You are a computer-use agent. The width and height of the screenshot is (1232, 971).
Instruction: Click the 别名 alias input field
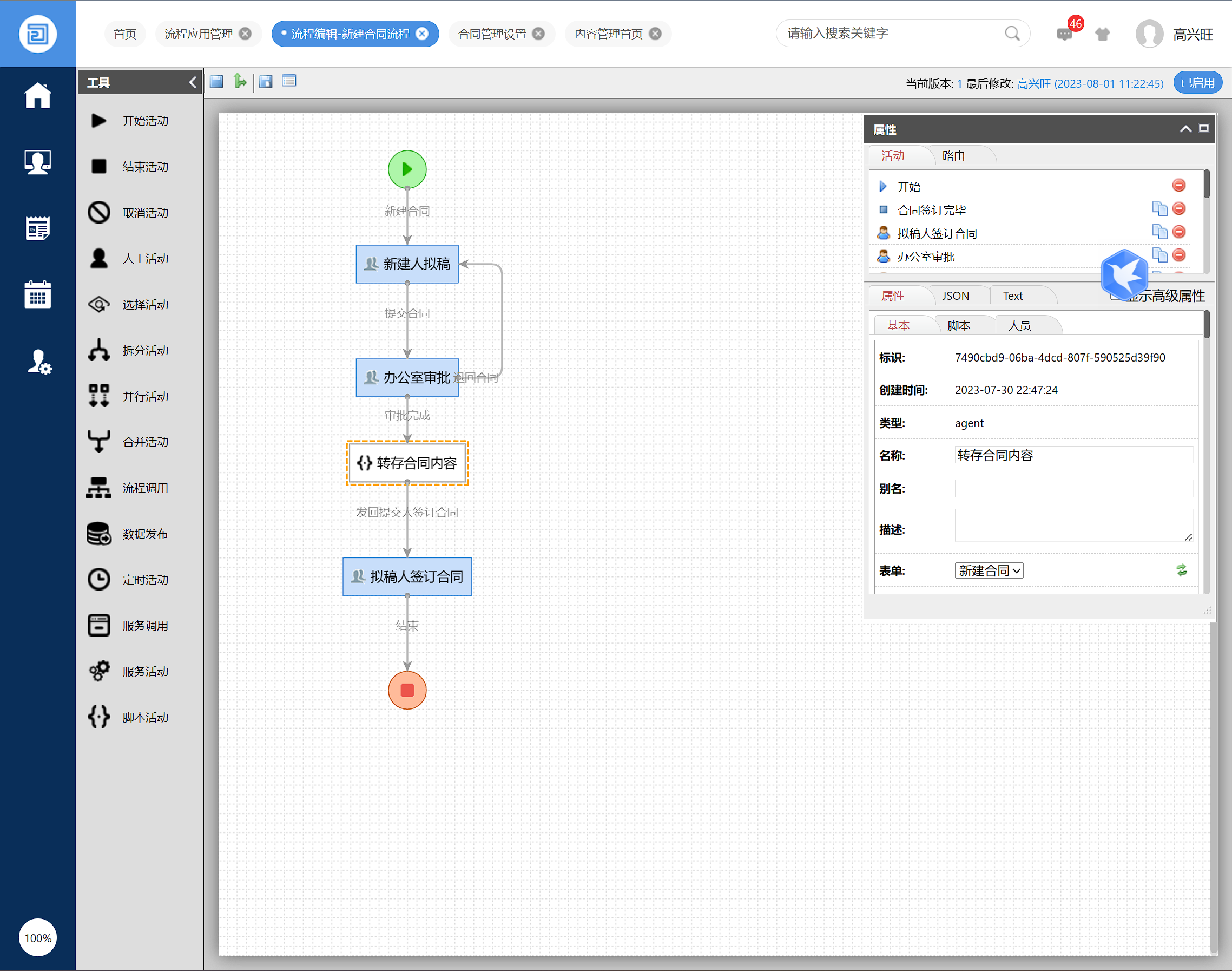[x=1073, y=488]
